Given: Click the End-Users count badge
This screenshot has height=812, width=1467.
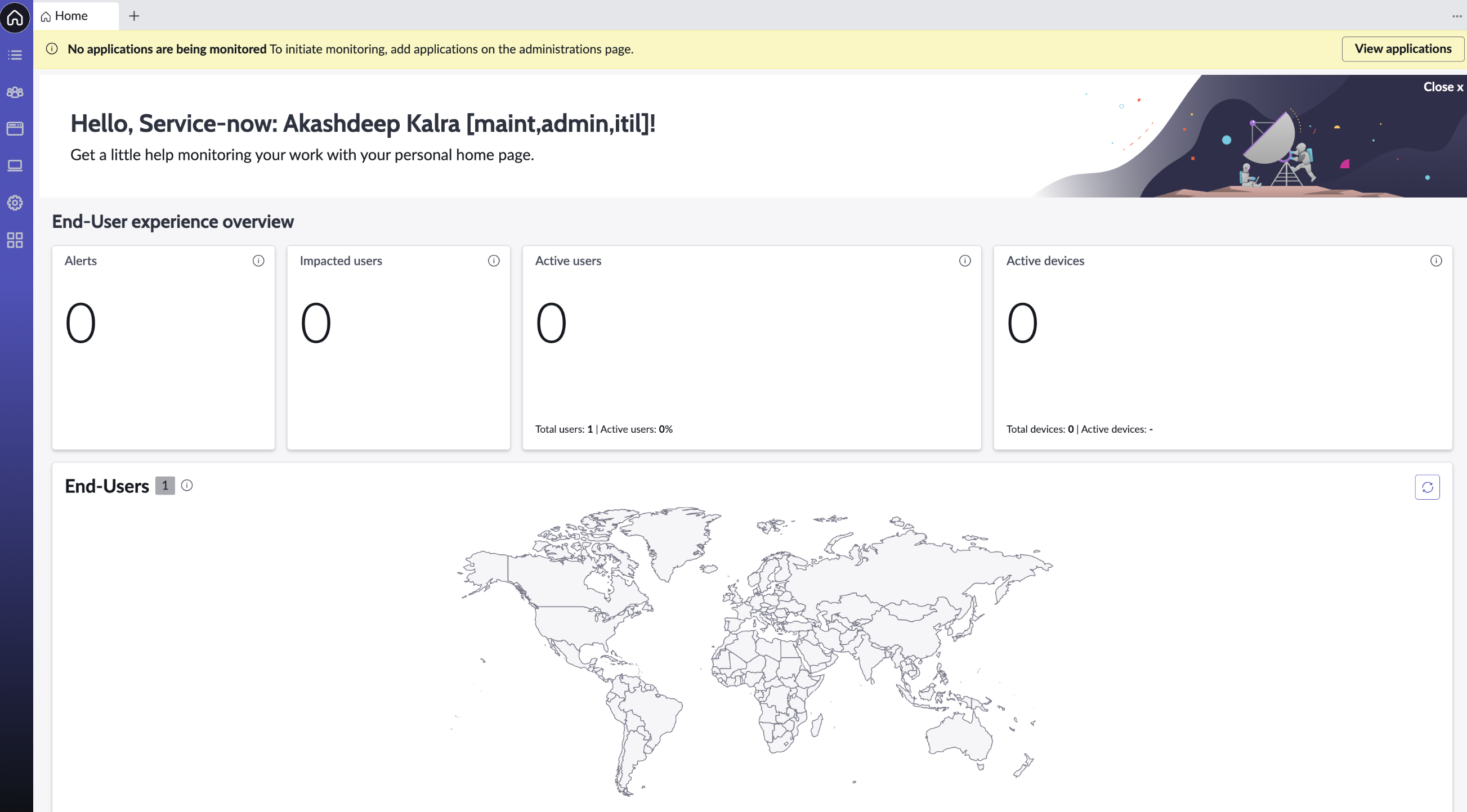Looking at the screenshot, I should click(x=165, y=486).
